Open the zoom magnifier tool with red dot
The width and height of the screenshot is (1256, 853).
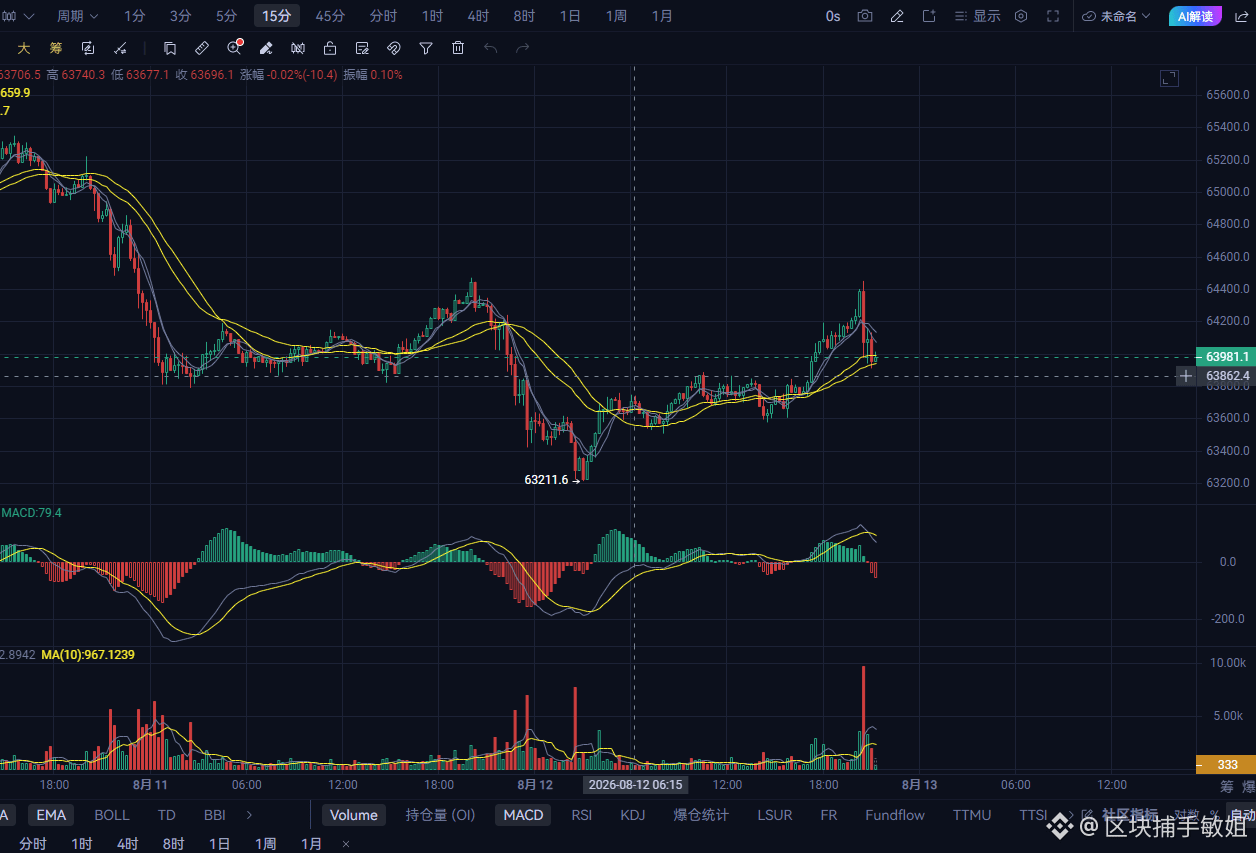tap(234, 48)
